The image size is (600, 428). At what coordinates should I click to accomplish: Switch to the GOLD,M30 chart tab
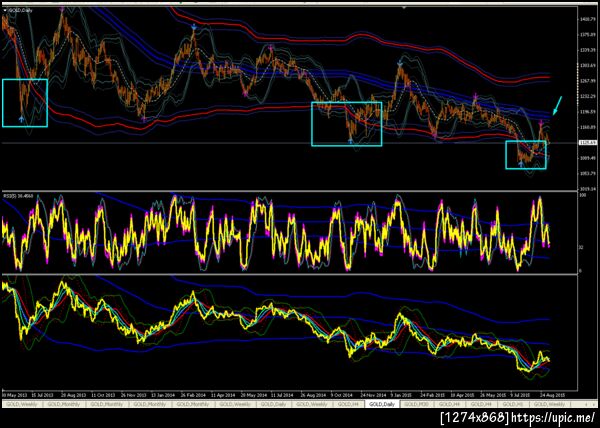tap(416, 404)
